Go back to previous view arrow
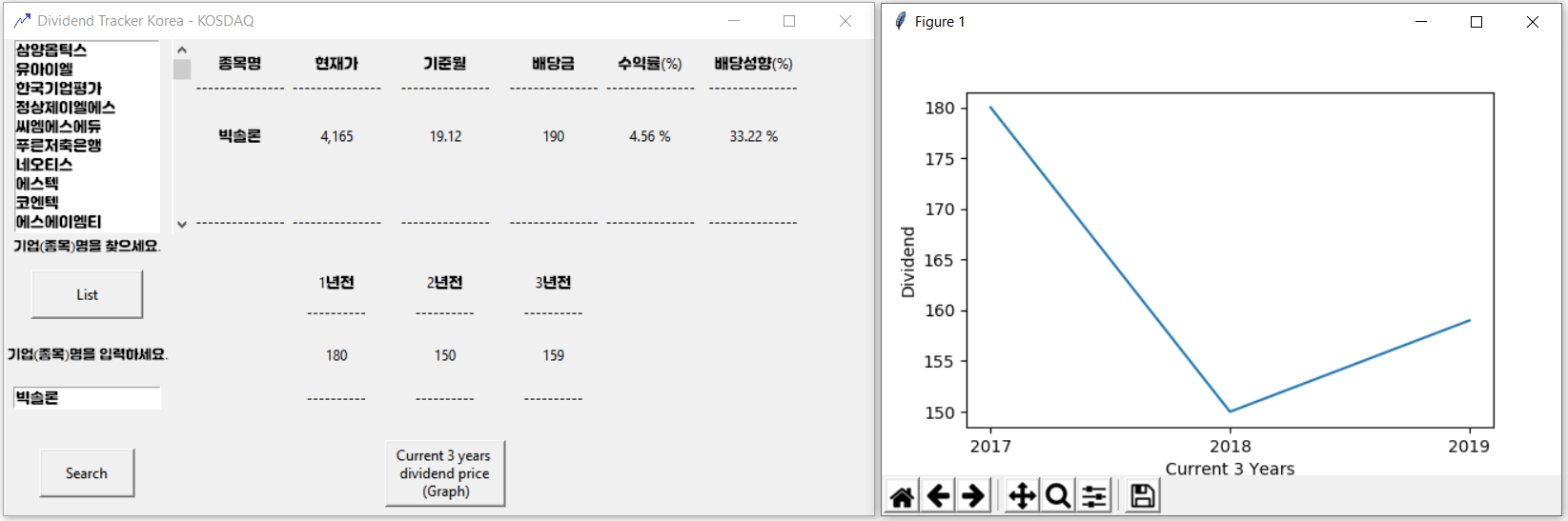 tap(938, 496)
